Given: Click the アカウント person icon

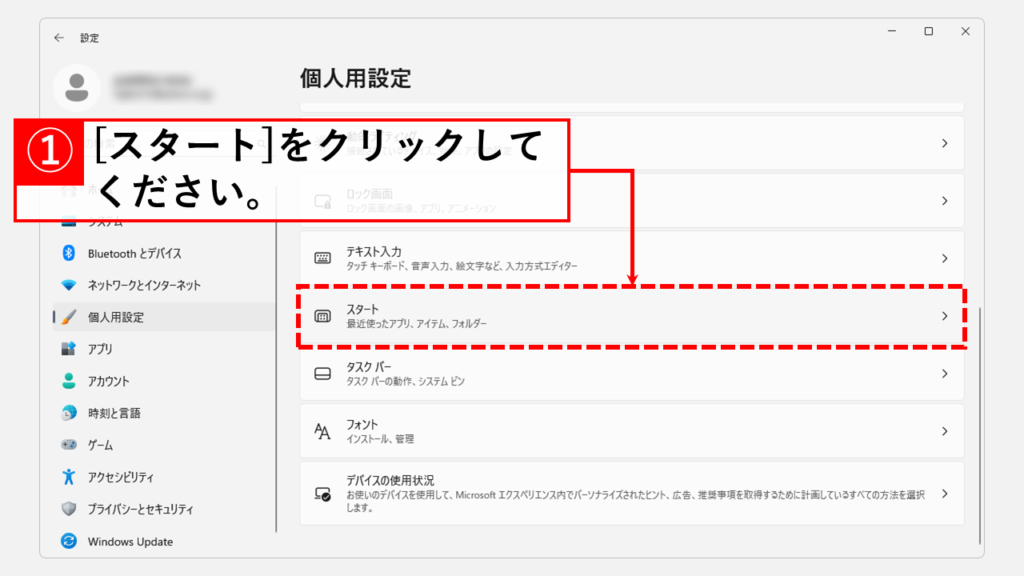Looking at the screenshot, I should pos(69,381).
